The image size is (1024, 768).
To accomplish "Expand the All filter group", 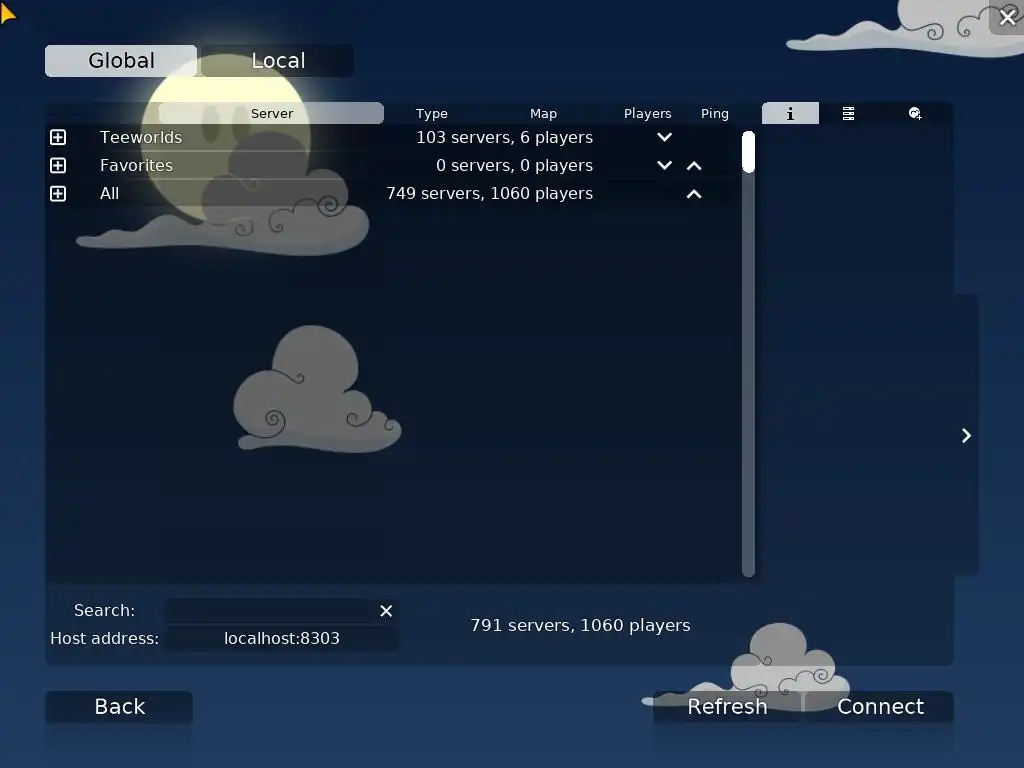I will (58, 194).
